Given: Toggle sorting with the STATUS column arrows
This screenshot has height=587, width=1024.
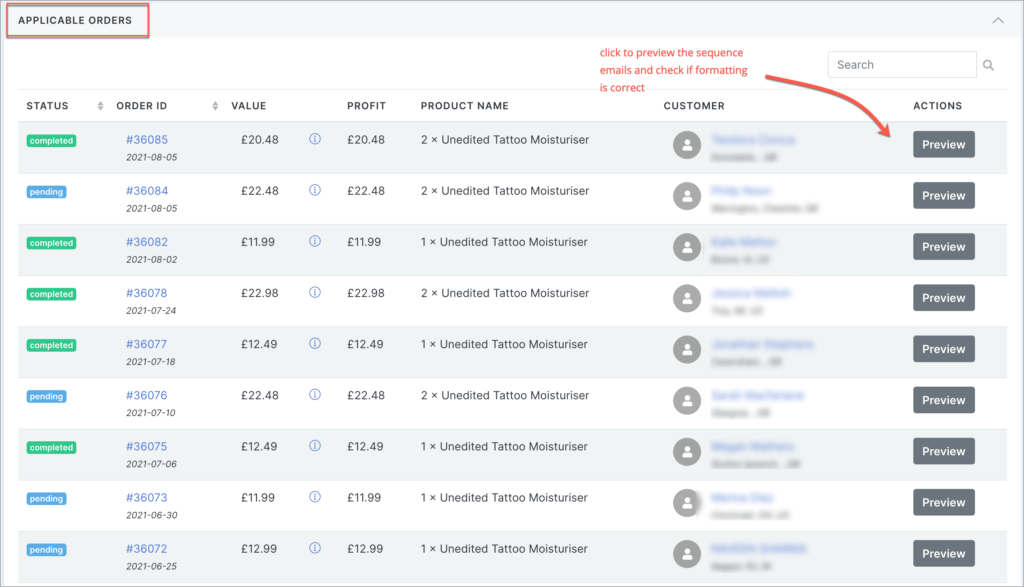Looking at the screenshot, I should [x=100, y=105].
